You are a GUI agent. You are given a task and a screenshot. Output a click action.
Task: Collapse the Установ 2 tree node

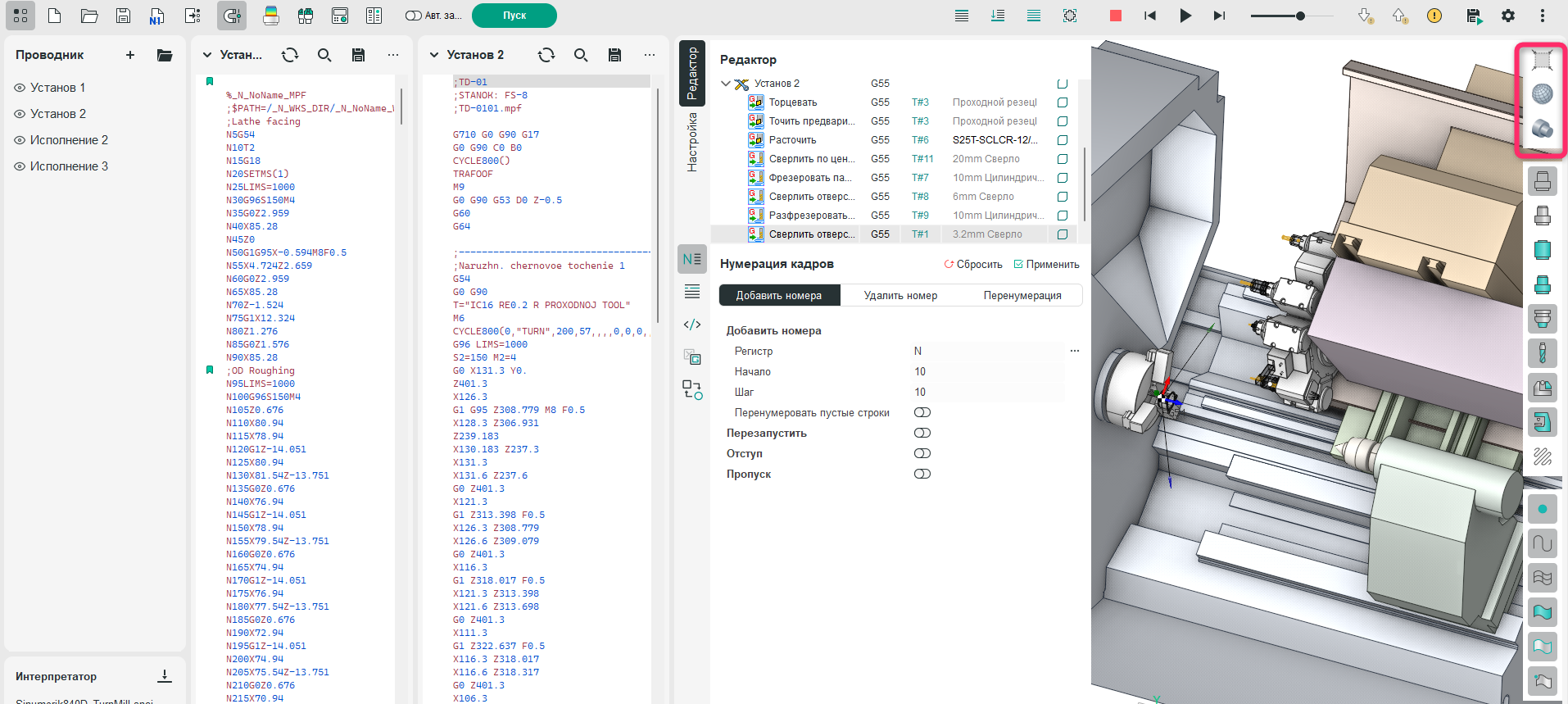pyautogui.click(x=725, y=84)
